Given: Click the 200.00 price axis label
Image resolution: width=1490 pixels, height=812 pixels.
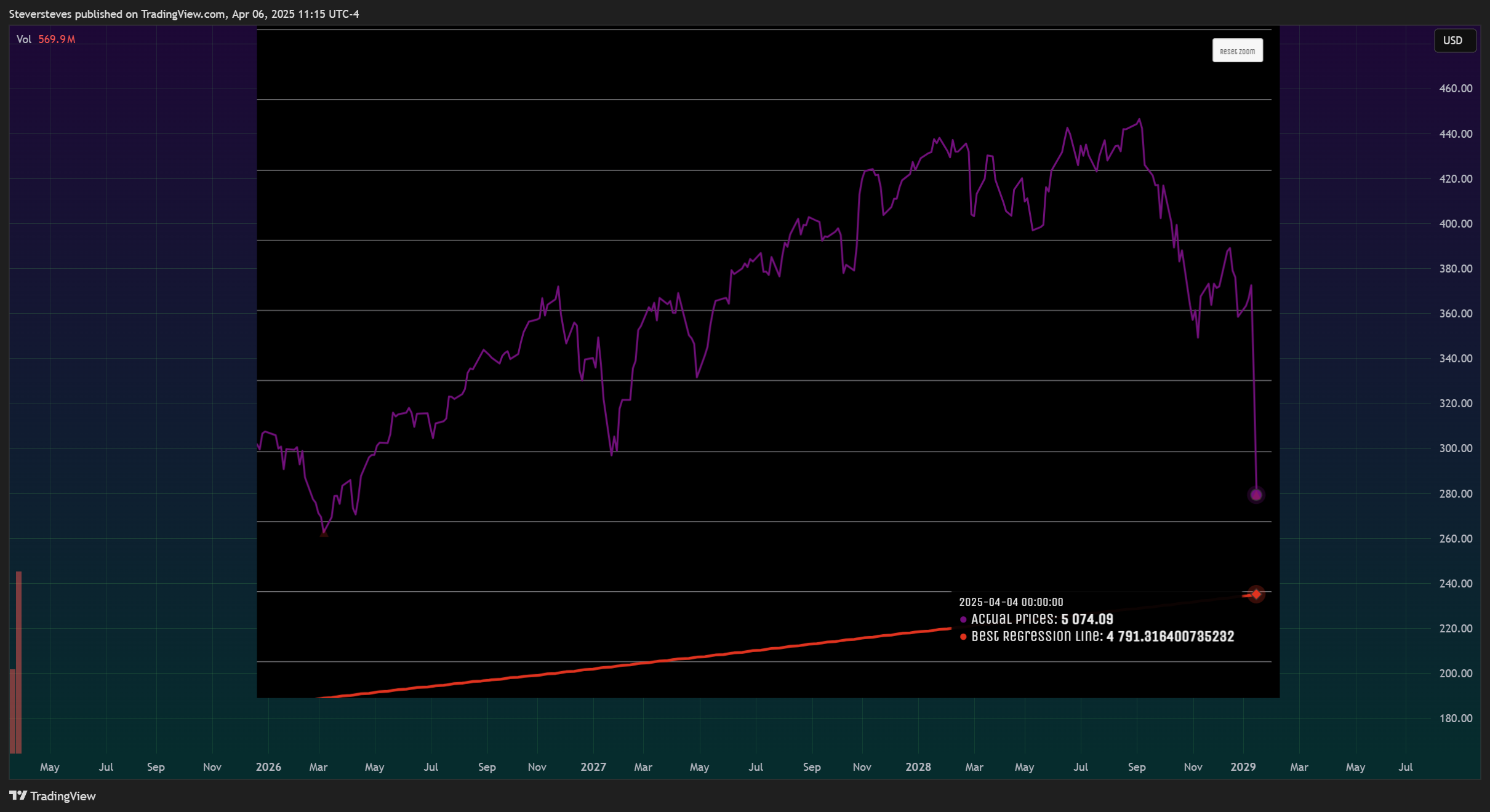Looking at the screenshot, I should [x=1456, y=674].
